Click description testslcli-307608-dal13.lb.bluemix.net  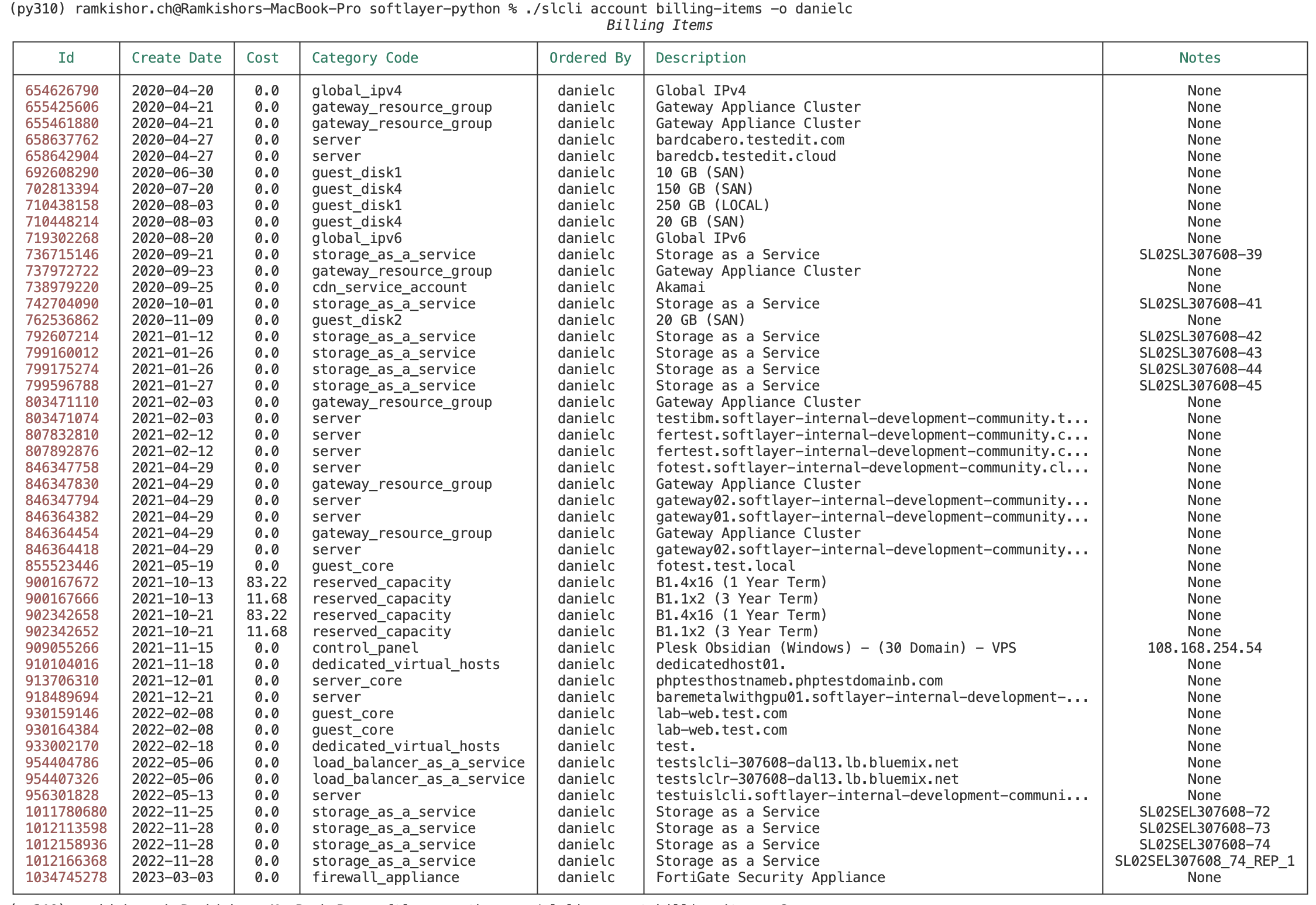[807, 763]
